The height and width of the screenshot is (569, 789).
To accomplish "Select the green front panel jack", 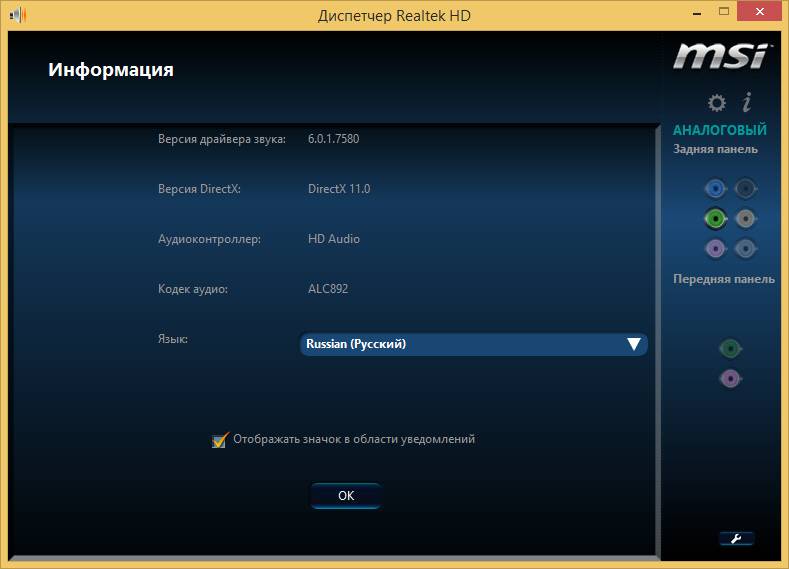I will tap(730, 348).
